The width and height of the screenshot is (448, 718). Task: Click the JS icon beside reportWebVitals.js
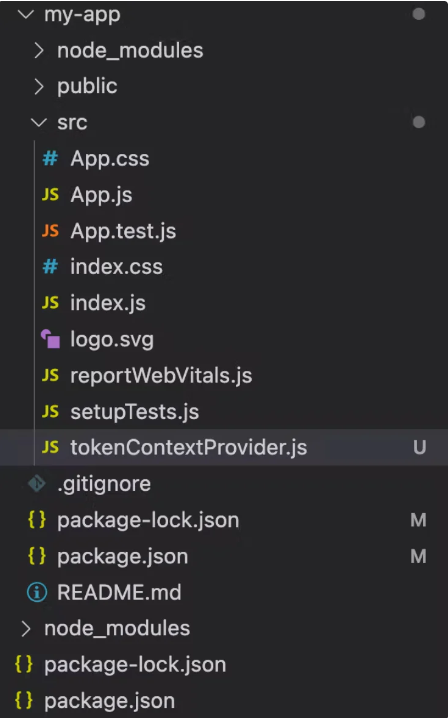[50, 375]
